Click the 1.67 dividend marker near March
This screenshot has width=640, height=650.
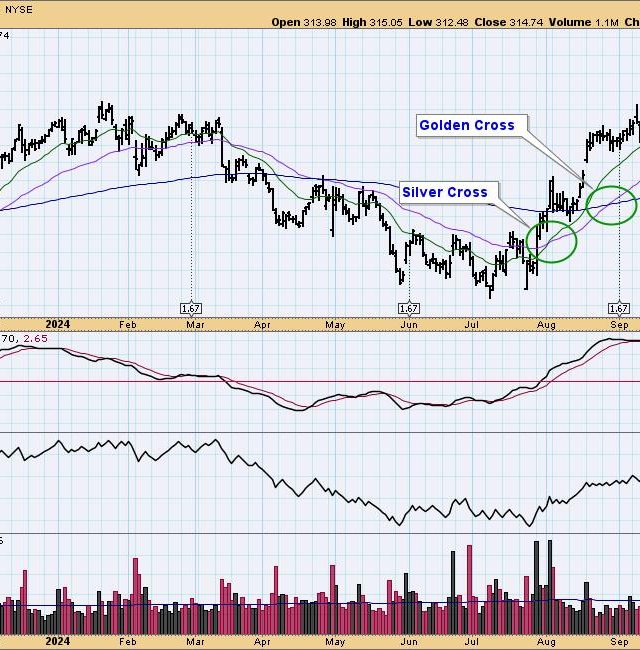point(191,307)
